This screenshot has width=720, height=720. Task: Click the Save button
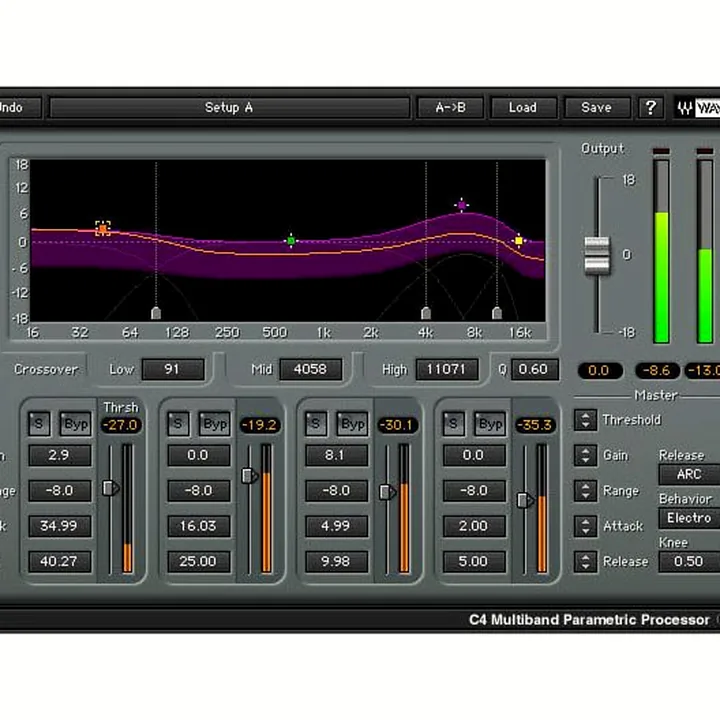coord(596,108)
